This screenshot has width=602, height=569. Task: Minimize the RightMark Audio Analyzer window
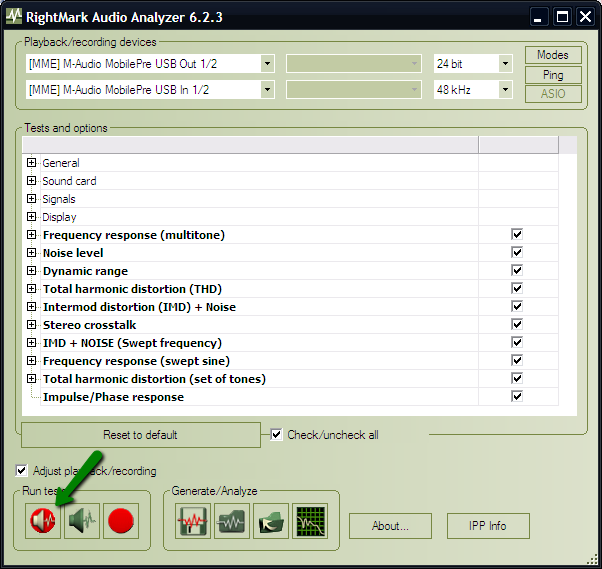click(538, 17)
